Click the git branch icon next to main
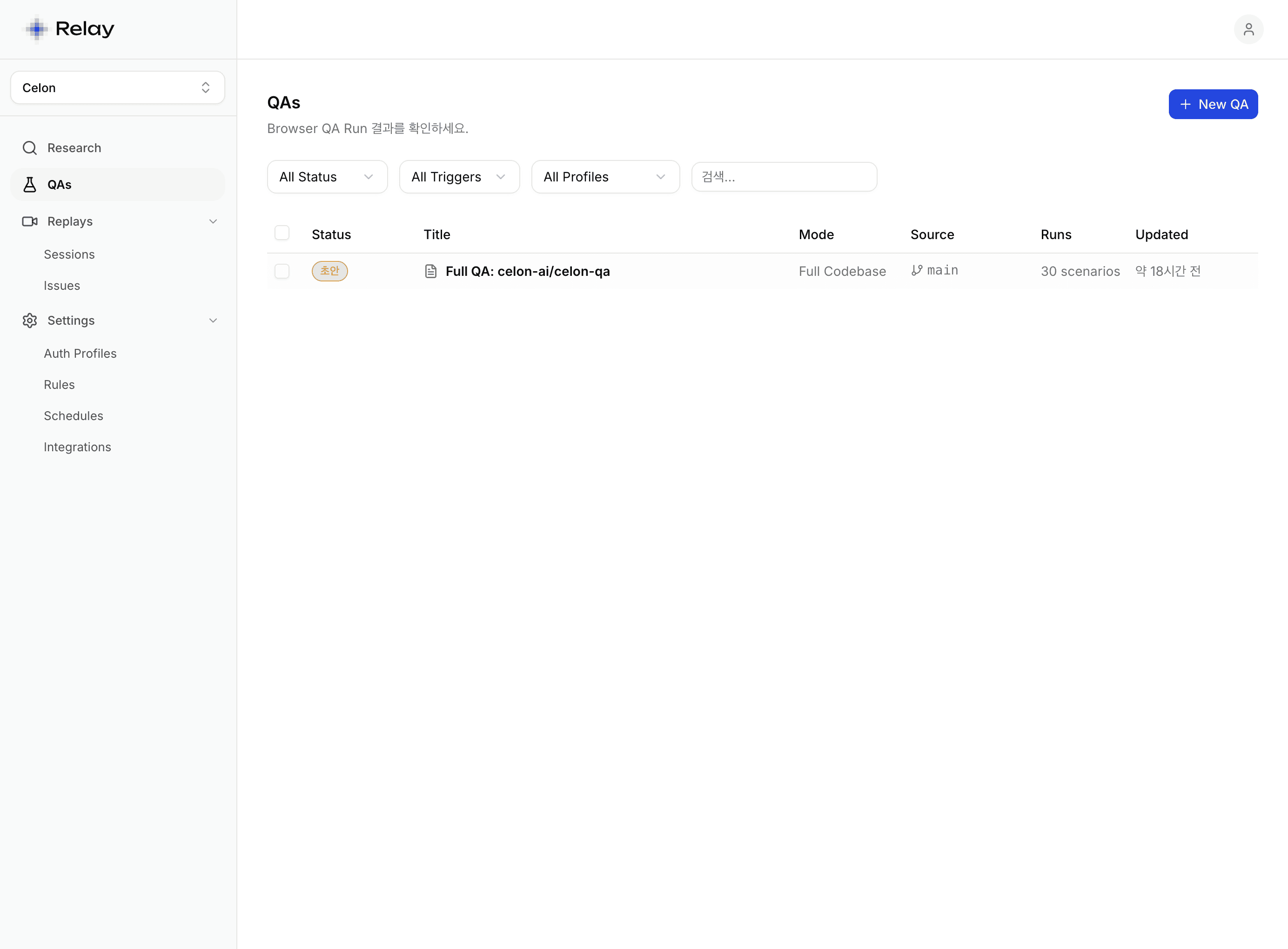This screenshot has width=1288, height=949. point(917,271)
